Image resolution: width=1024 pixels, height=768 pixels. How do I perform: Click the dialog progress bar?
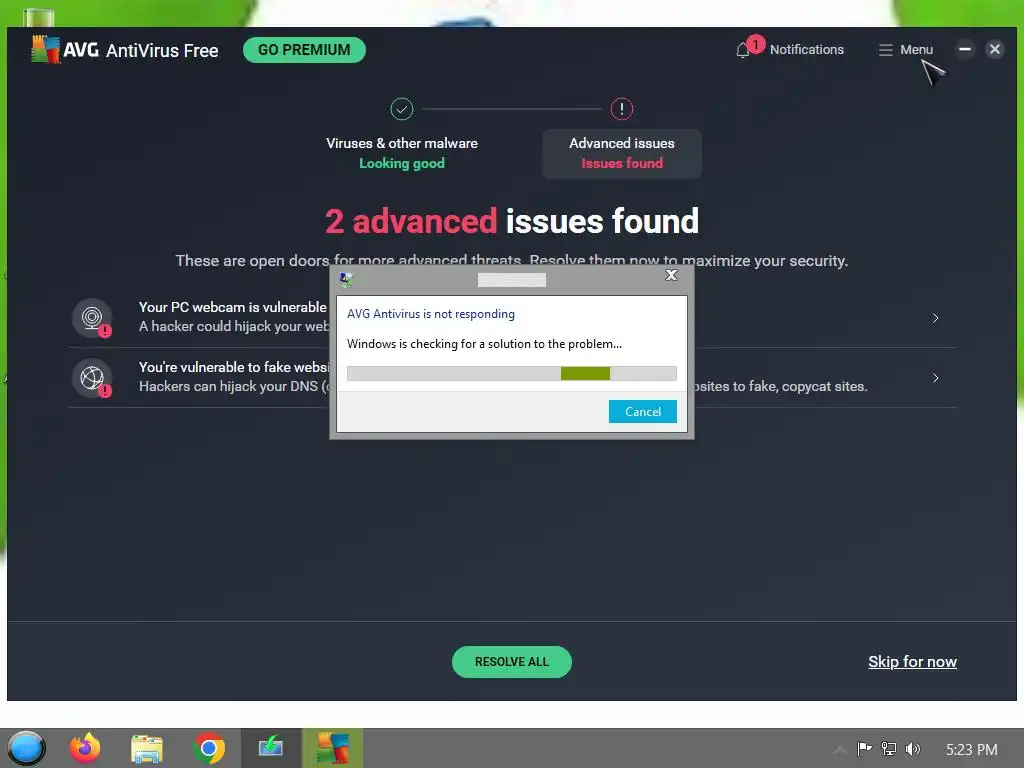512,374
